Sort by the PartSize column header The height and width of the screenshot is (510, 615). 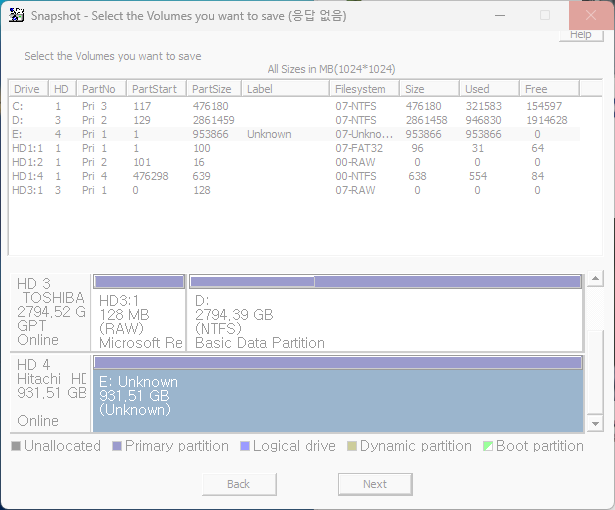pyautogui.click(x=214, y=89)
